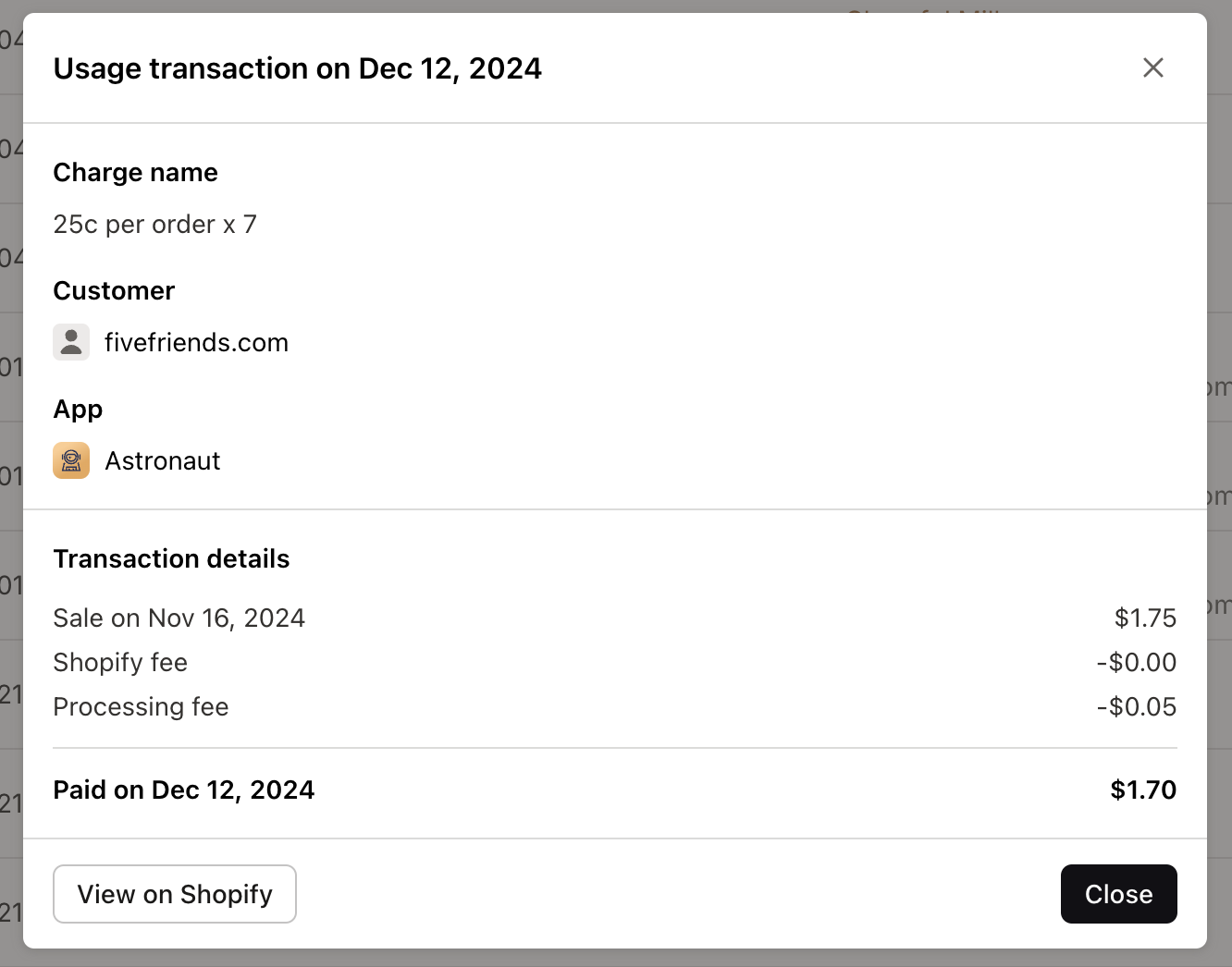This screenshot has height=967, width=1232.
Task: Click the fivefriends.com customer avatar
Action: pos(71,342)
